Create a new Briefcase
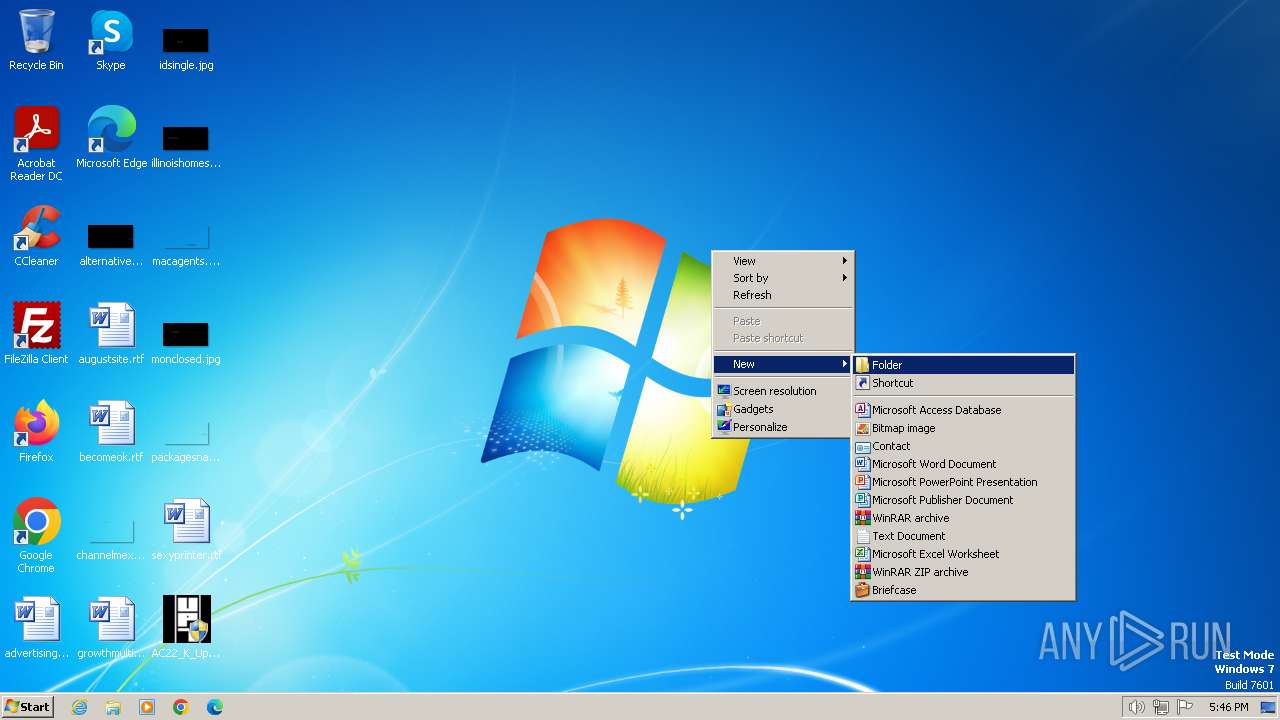Screen dimensions: 1280x720 click(964, 590)
